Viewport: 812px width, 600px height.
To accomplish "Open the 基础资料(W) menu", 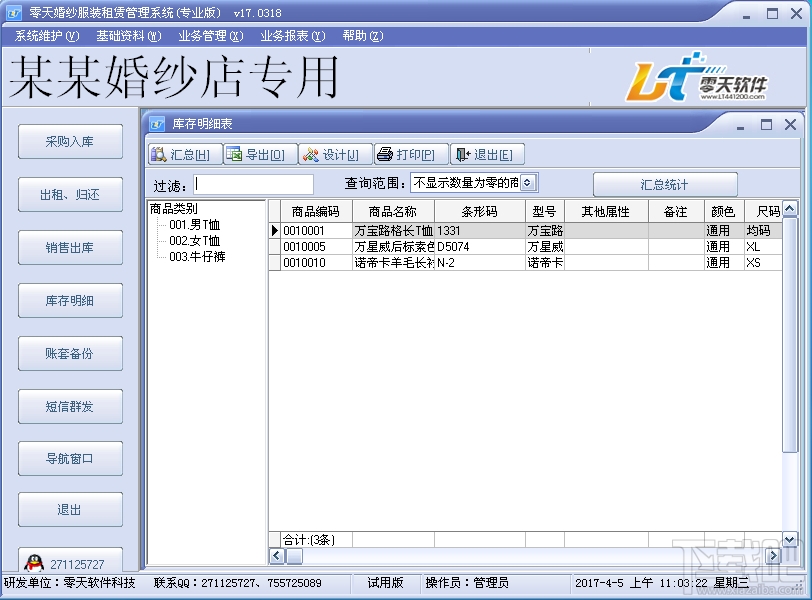I will 128,36.
